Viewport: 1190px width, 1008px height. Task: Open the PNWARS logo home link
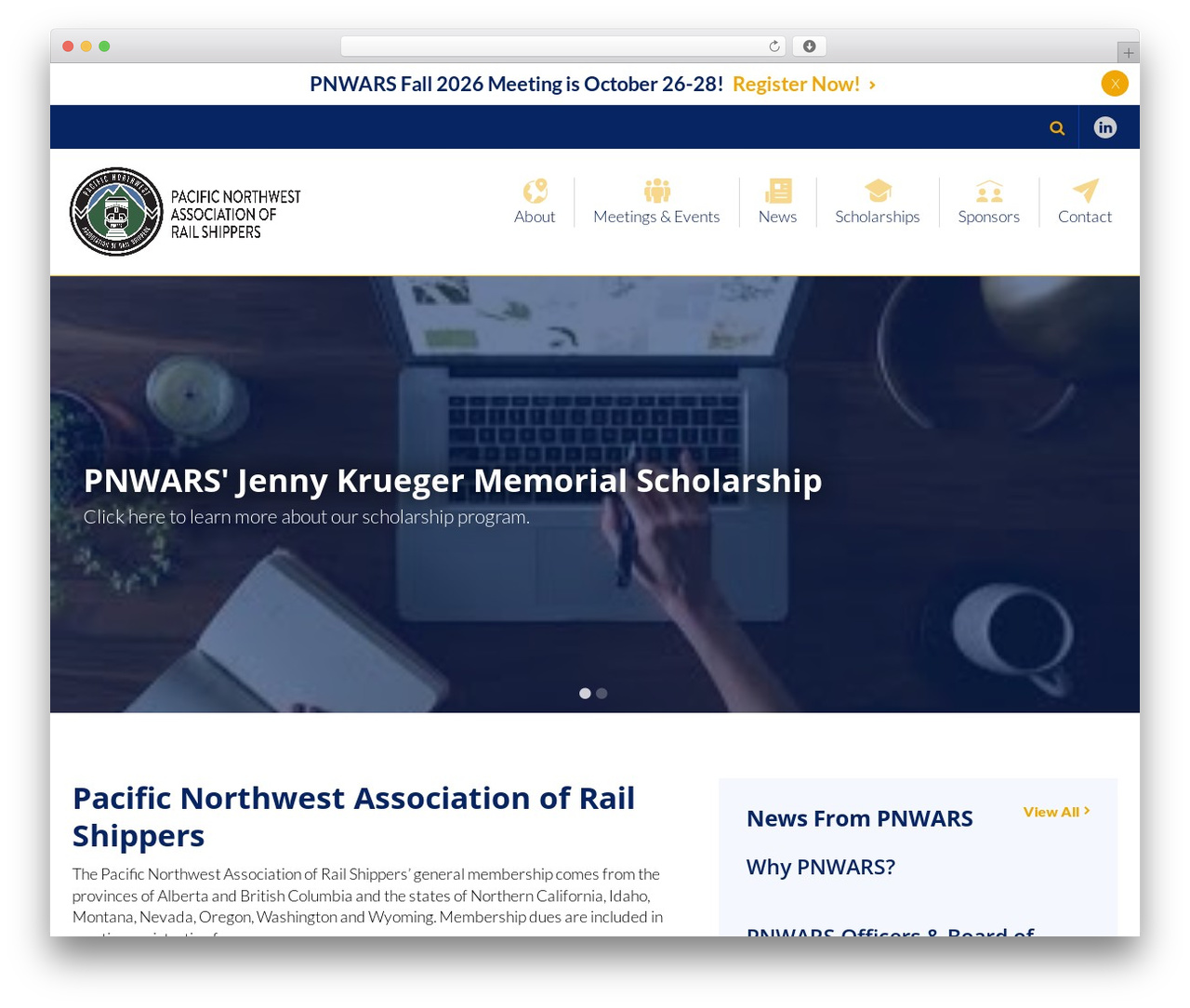[186, 212]
